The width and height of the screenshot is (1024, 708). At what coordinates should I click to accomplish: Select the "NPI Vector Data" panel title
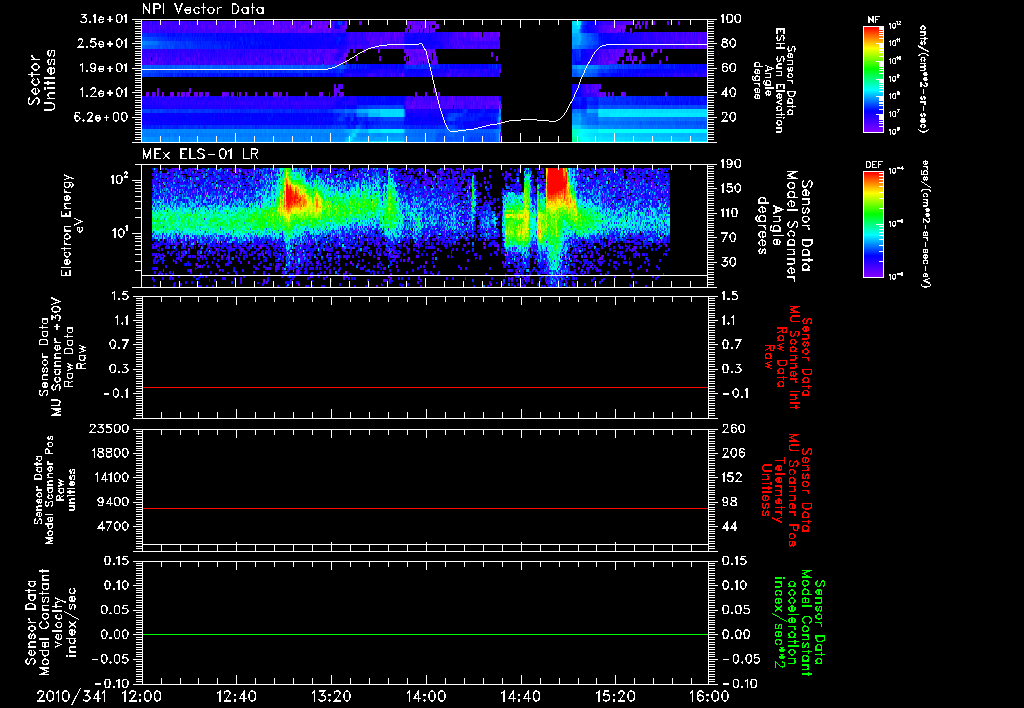point(204,9)
